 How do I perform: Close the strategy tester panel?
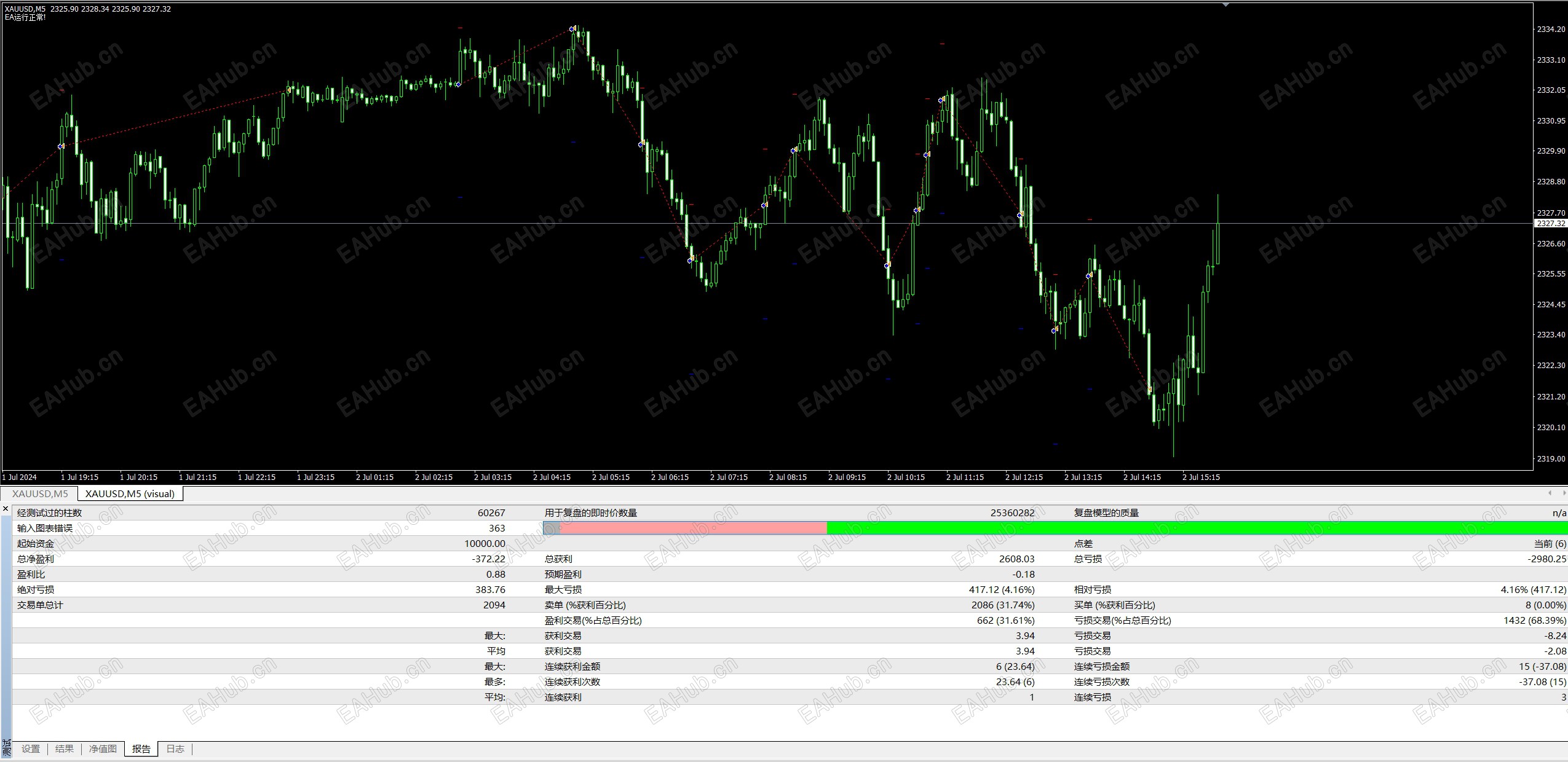[x=6, y=509]
